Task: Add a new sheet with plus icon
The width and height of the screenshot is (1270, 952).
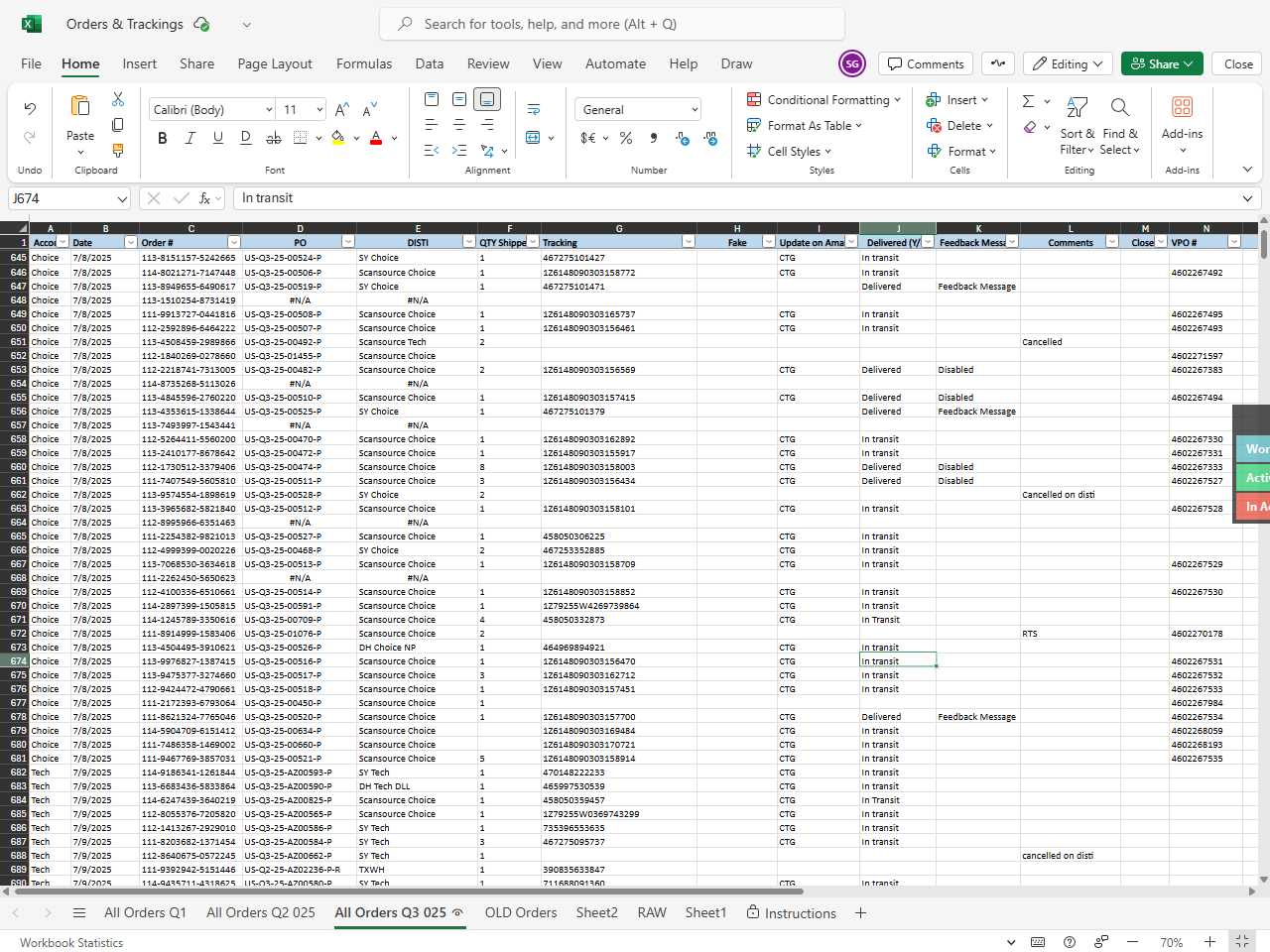Action: coord(860,913)
